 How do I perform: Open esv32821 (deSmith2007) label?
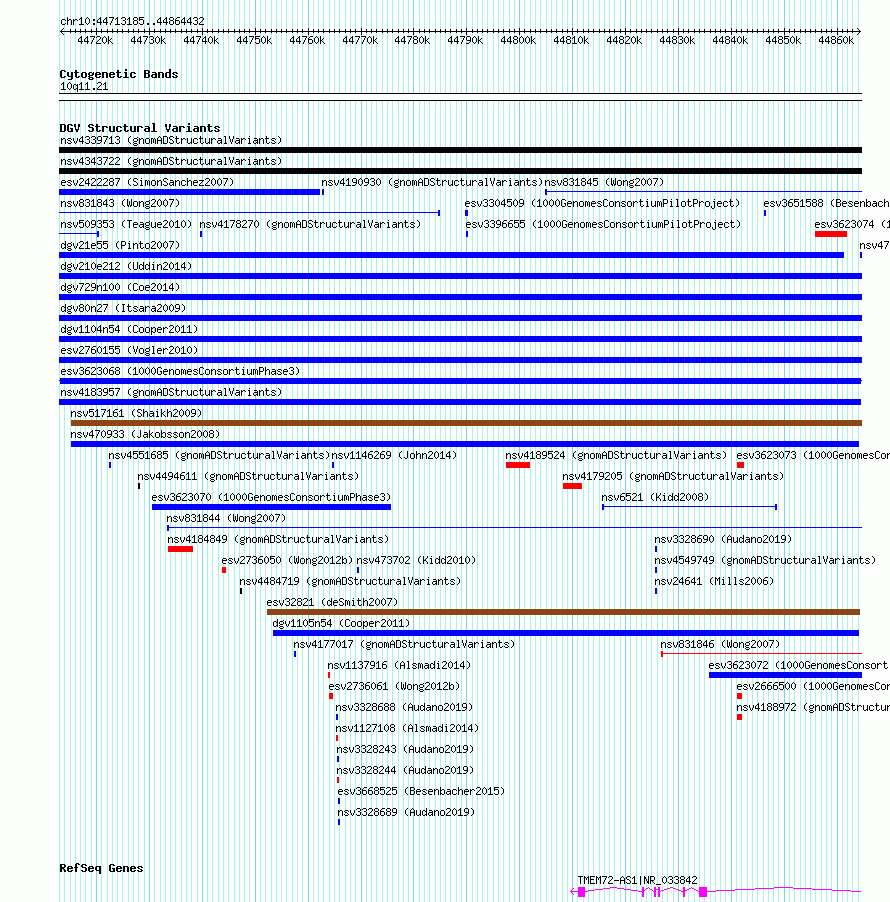(x=333, y=602)
